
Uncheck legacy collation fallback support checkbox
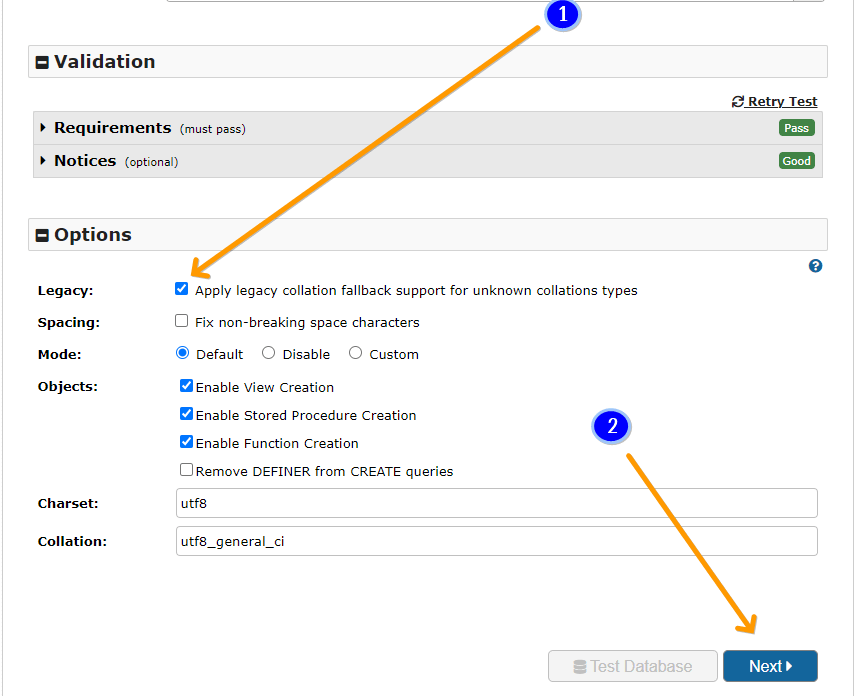(x=181, y=289)
